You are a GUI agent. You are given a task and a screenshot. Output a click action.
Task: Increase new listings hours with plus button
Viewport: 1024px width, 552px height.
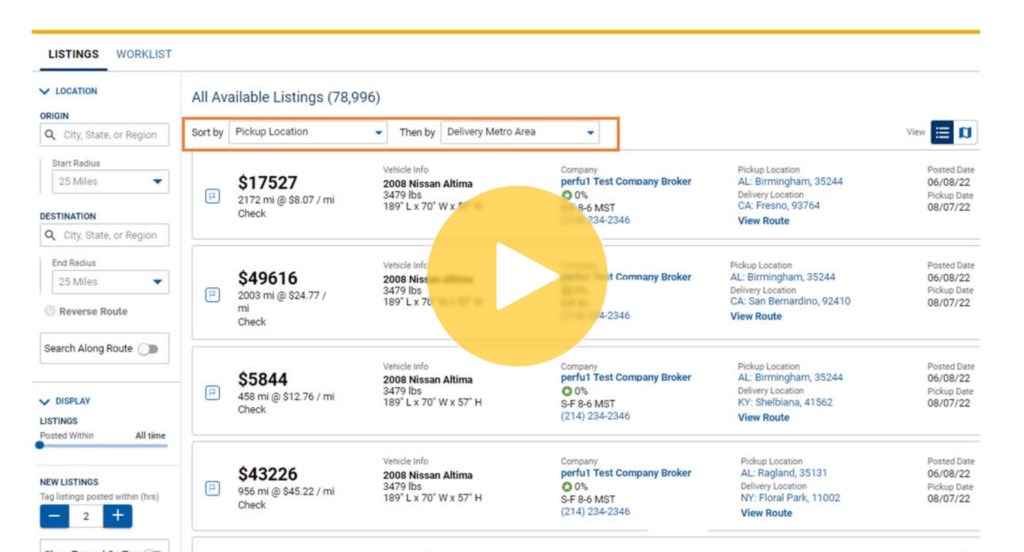click(118, 516)
